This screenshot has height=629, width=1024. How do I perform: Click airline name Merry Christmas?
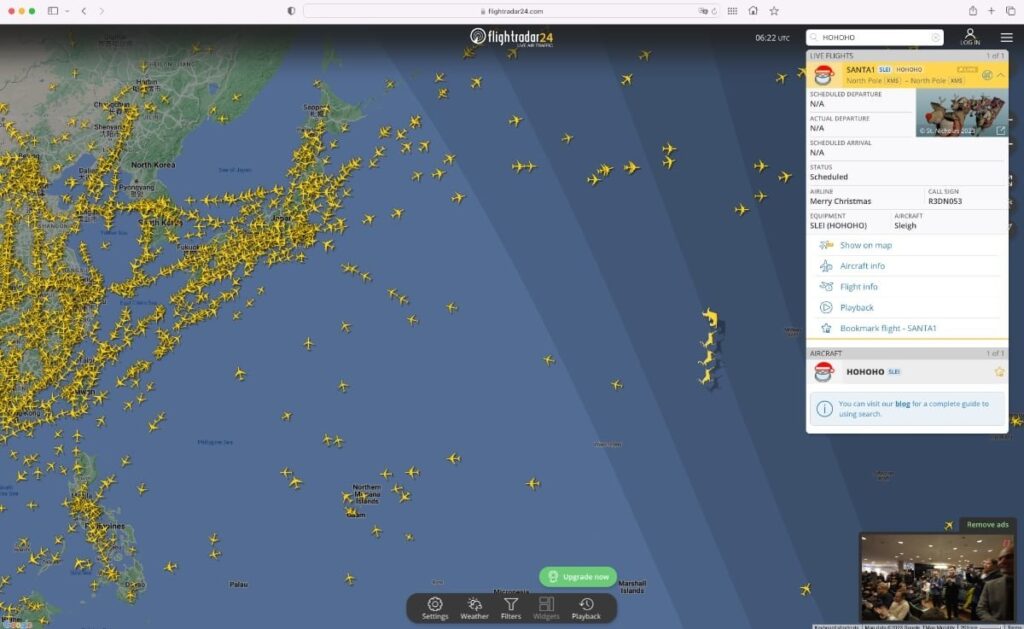(x=840, y=201)
